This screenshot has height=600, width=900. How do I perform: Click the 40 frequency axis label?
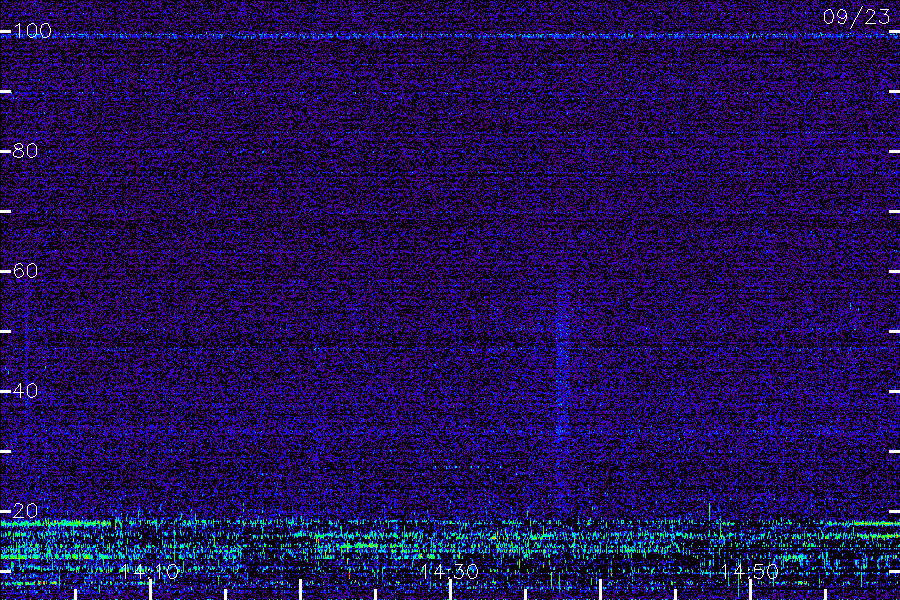point(25,390)
